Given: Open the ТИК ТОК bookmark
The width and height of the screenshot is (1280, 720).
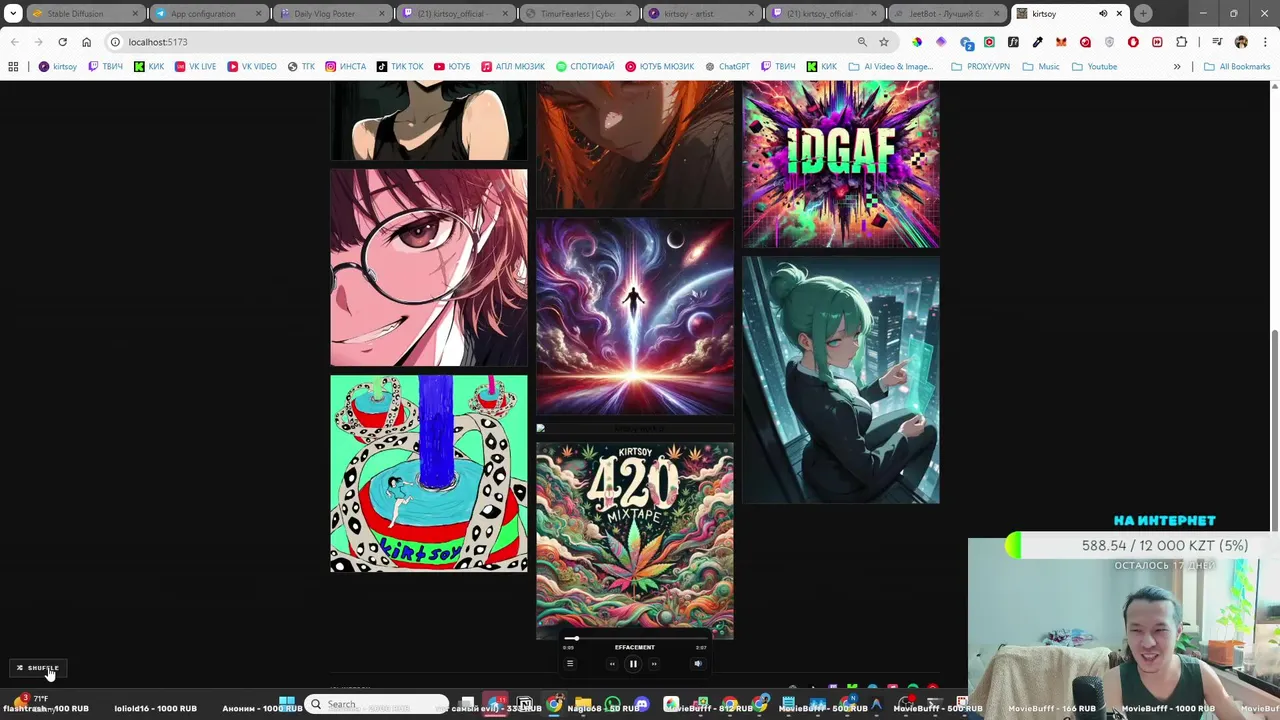Looking at the screenshot, I should click(400, 67).
